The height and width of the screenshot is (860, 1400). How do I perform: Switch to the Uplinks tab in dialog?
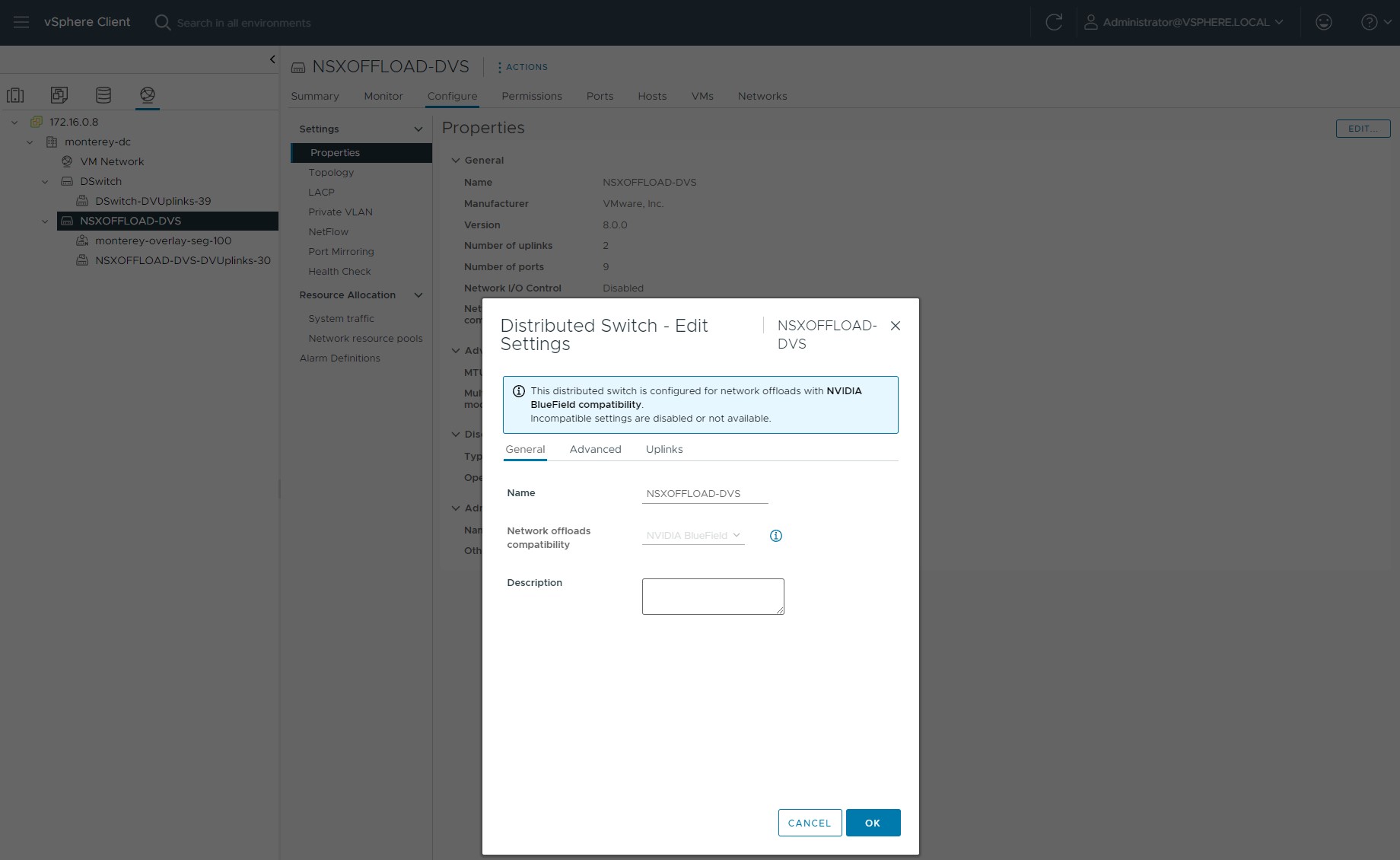(664, 450)
